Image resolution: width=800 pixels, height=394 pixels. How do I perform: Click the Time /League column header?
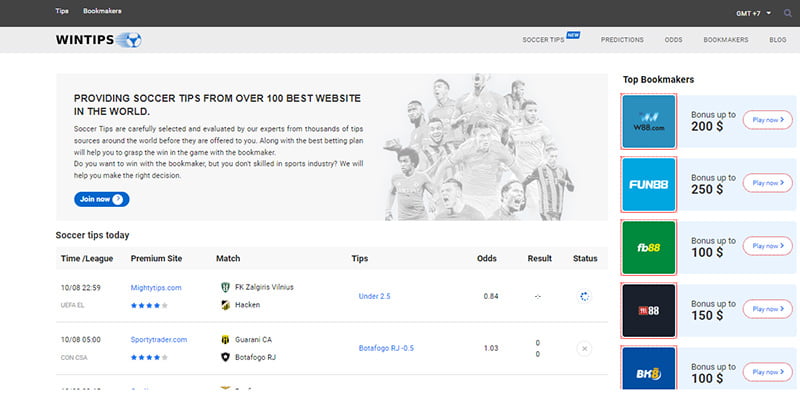pos(87,258)
